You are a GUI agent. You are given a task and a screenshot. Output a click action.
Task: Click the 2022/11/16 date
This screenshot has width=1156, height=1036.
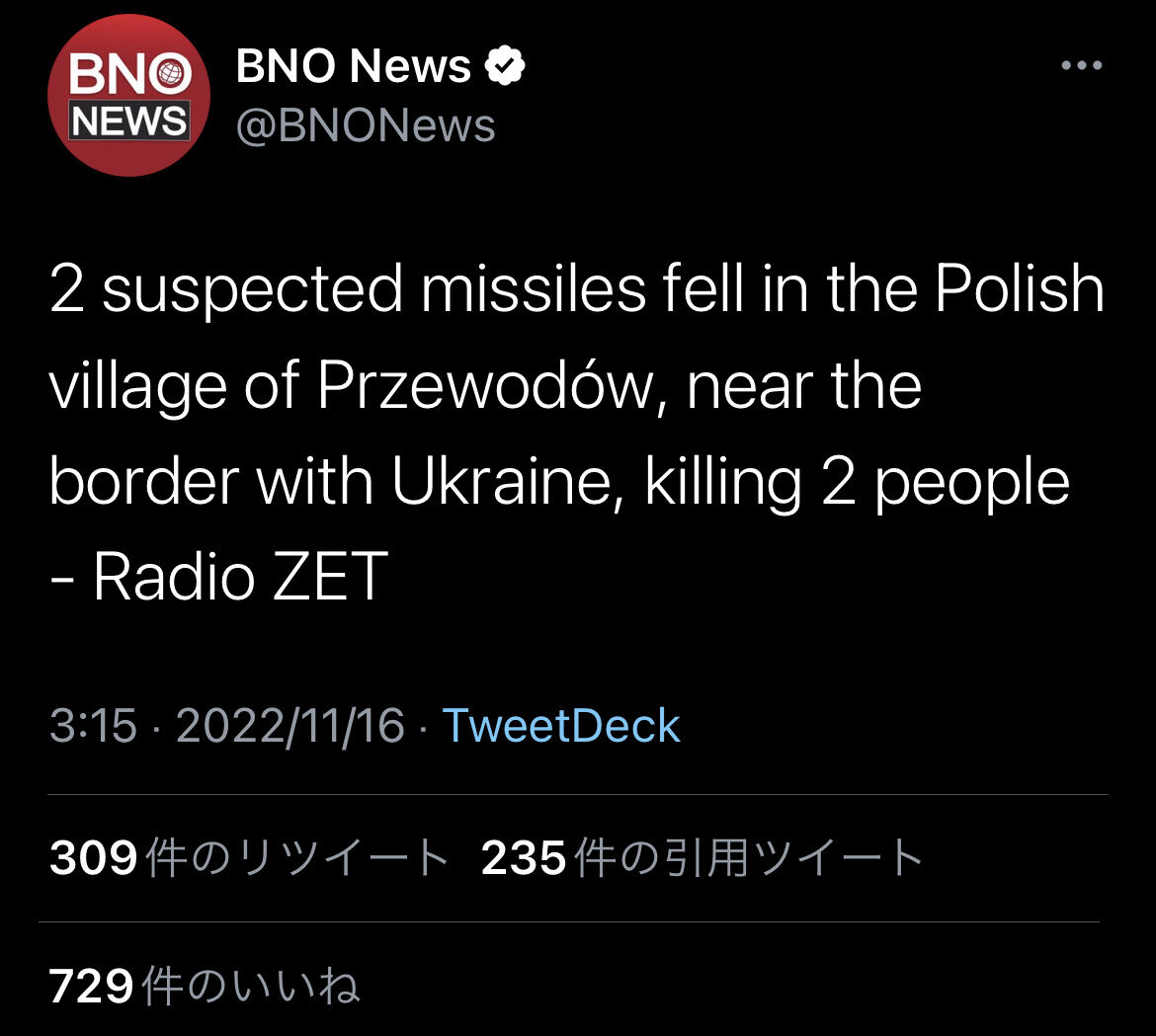point(290,726)
